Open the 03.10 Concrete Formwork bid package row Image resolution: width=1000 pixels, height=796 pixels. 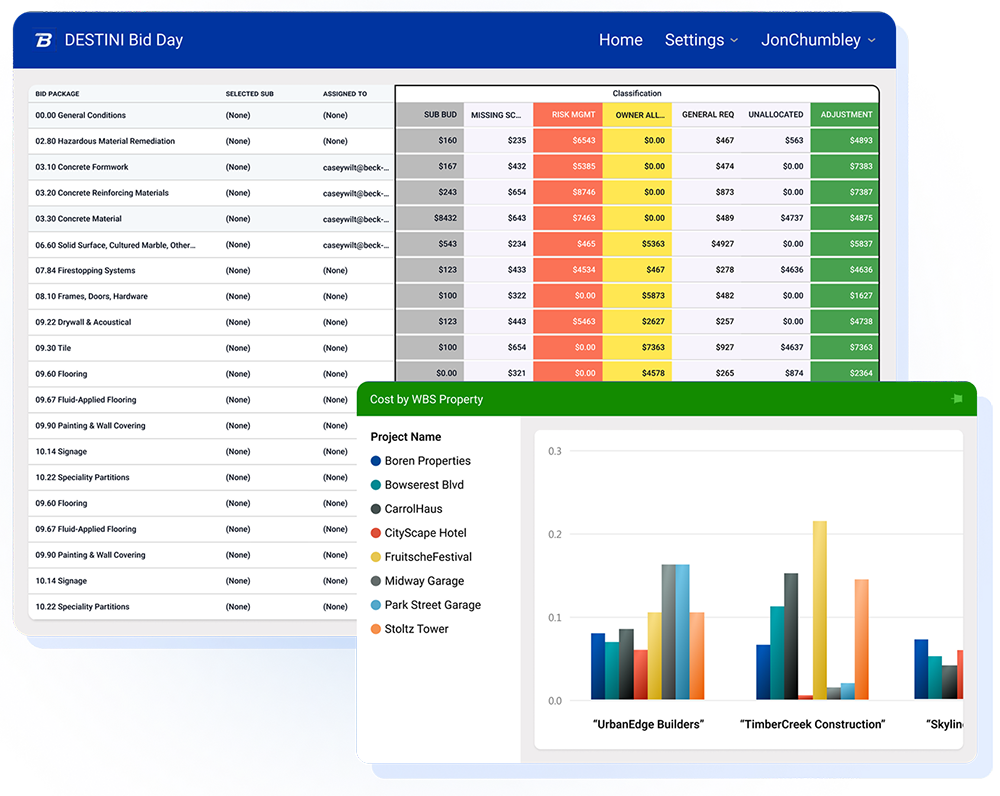[211, 167]
